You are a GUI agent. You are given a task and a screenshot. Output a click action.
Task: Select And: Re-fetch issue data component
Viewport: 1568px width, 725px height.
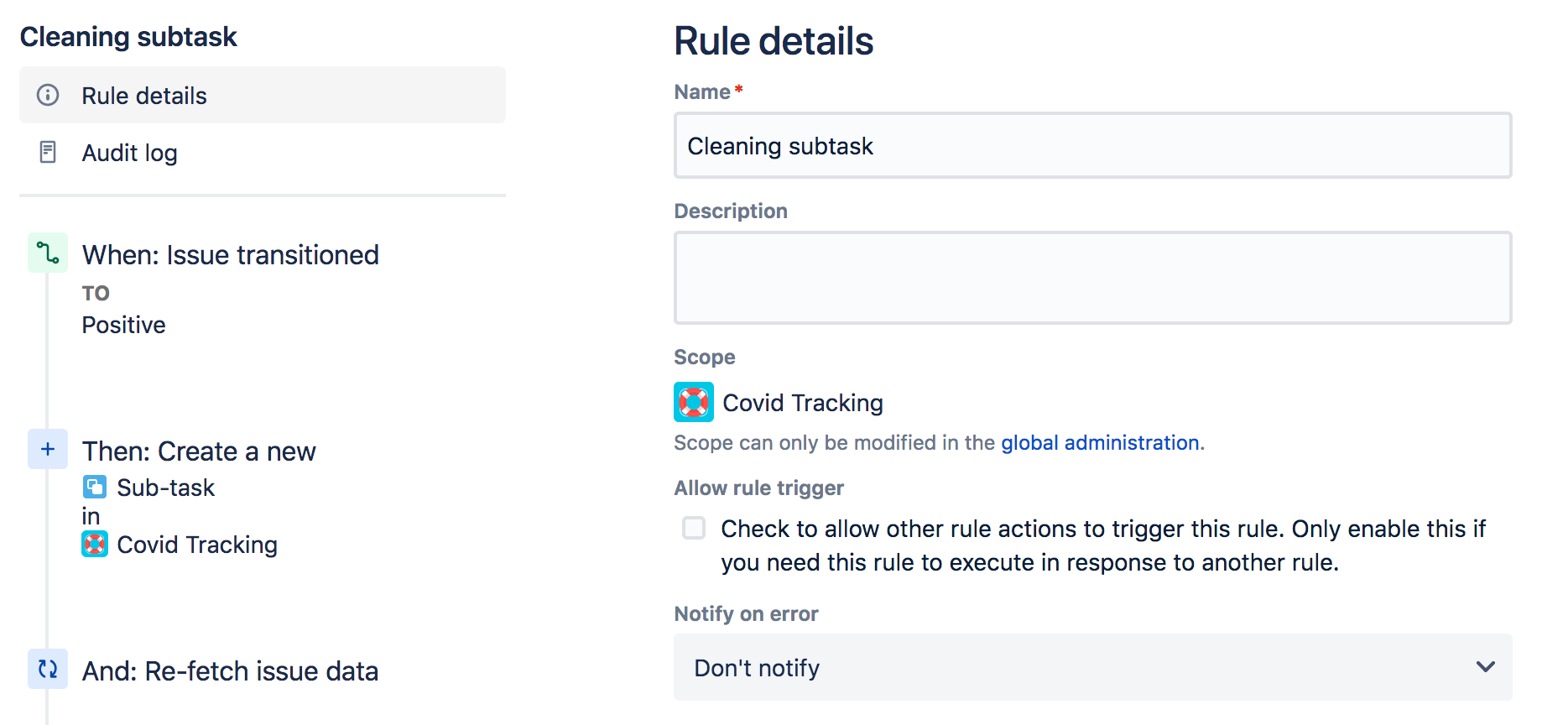pos(230,670)
